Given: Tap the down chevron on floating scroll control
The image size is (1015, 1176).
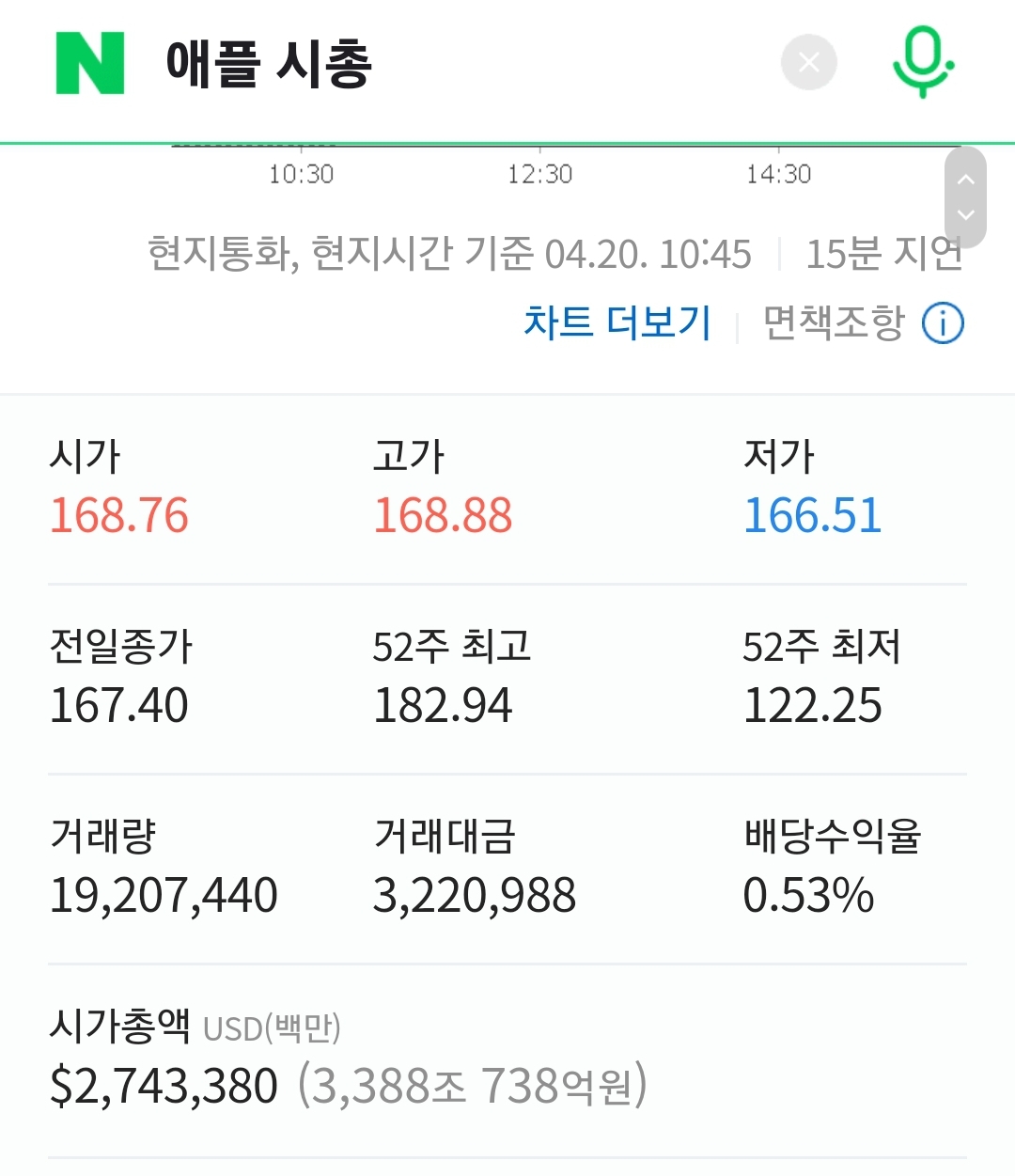Looking at the screenshot, I should pyautogui.click(x=965, y=215).
